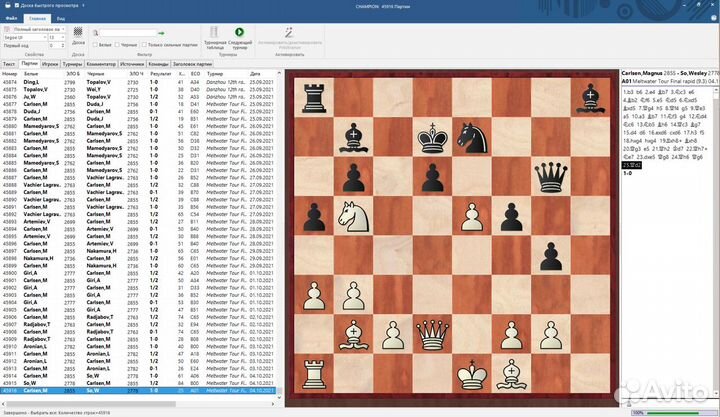This screenshot has width=720, height=417.
Task: Select game row 45876 Ju,W
Action: [138, 97]
